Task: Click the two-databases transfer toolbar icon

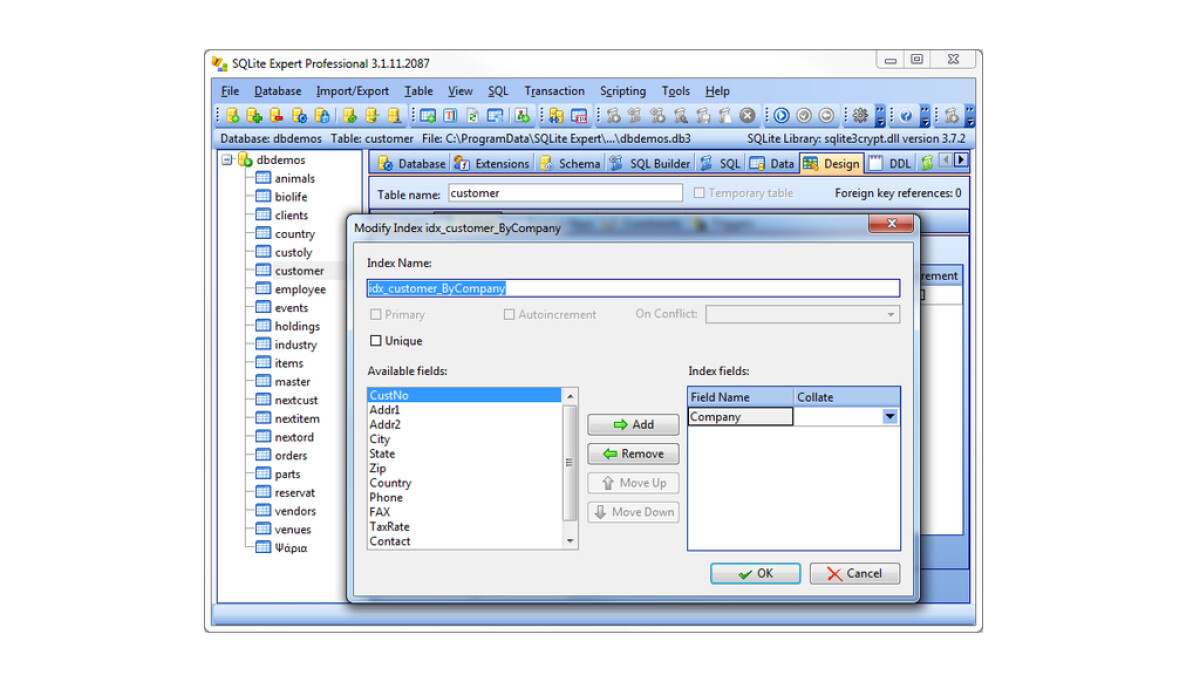Action: (x=557, y=115)
